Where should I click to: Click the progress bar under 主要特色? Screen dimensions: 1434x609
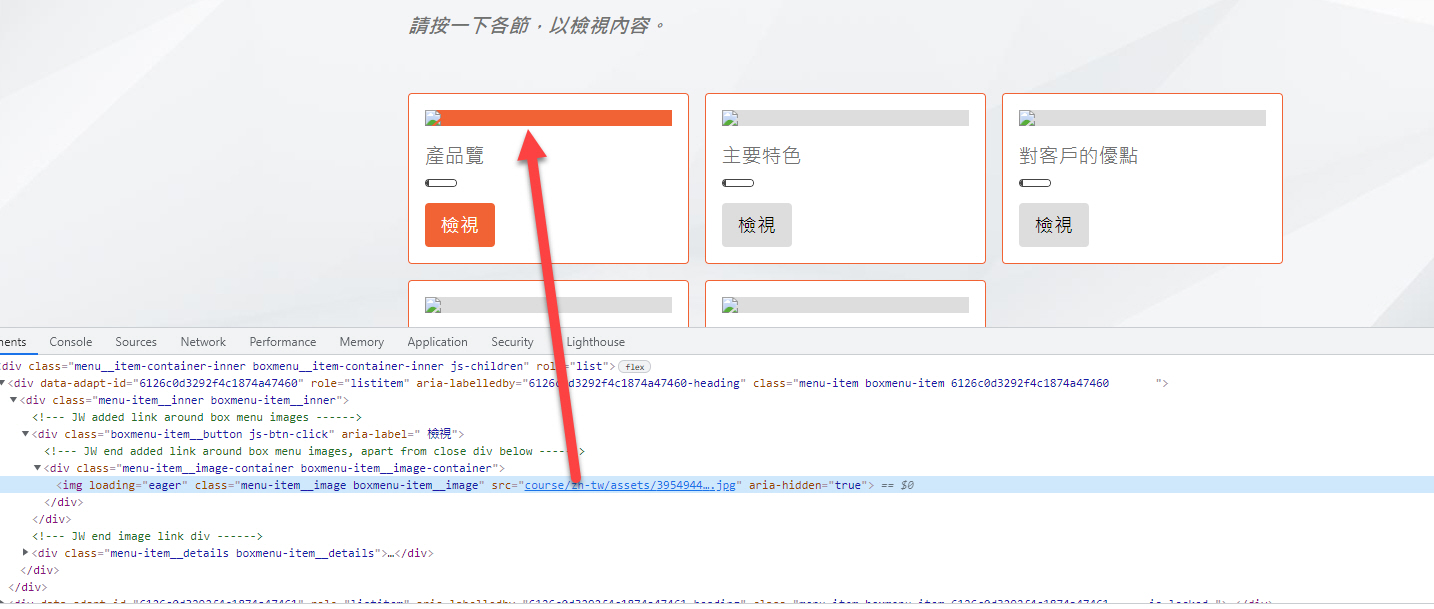738,183
